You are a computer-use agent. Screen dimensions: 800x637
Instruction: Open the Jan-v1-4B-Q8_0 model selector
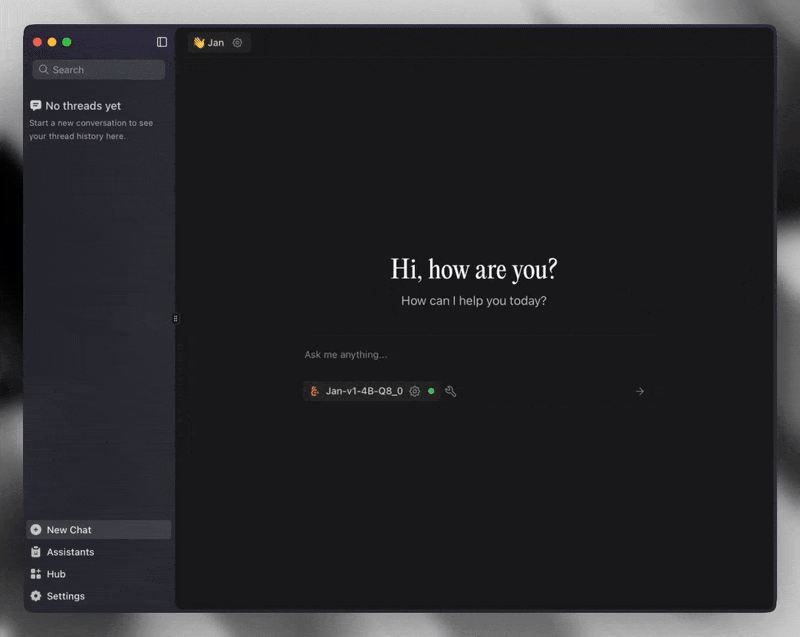click(364, 391)
